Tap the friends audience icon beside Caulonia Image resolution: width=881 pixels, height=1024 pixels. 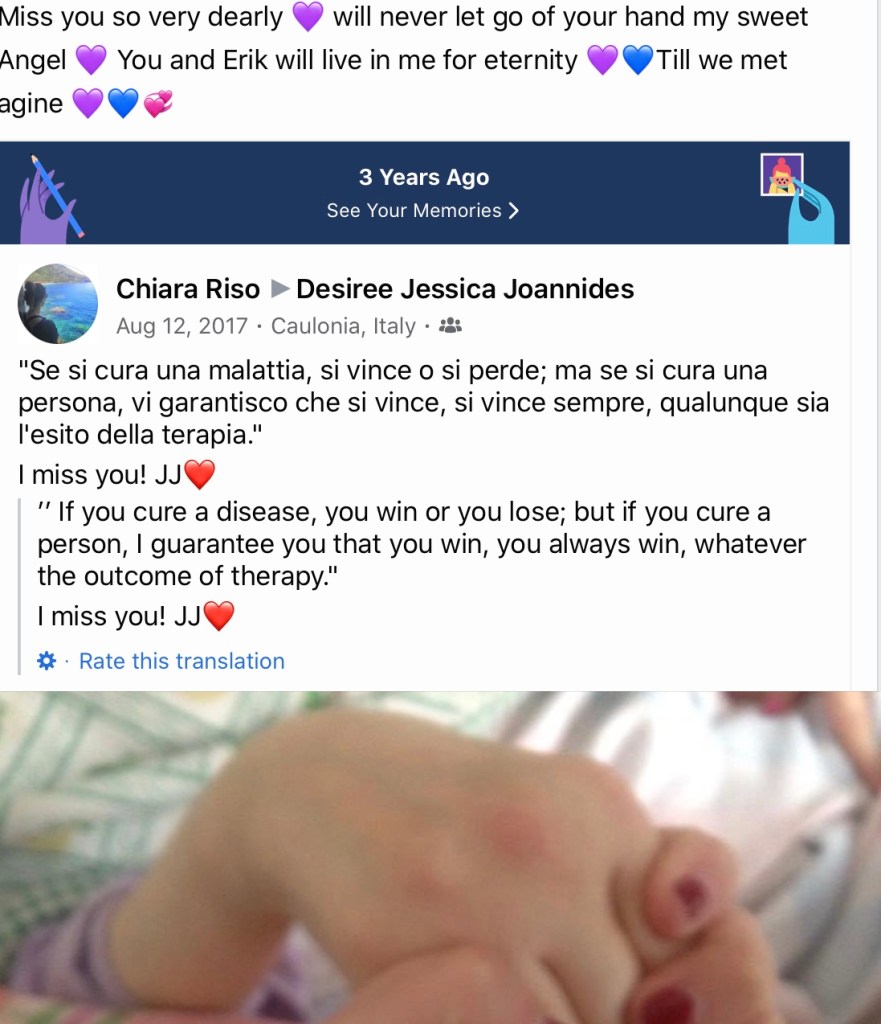click(450, 325)
